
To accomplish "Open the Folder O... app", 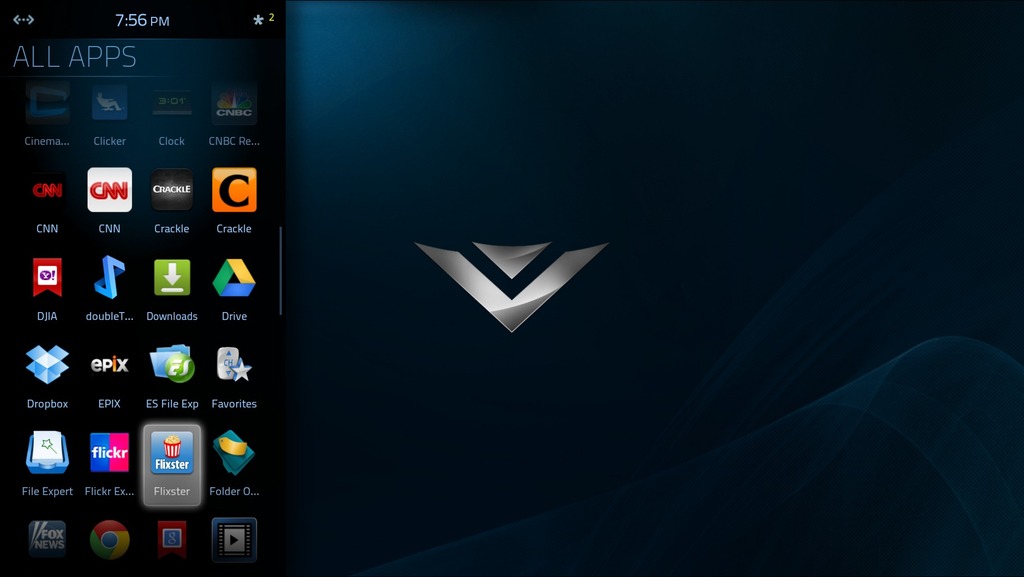I will (x=234, y=452).
